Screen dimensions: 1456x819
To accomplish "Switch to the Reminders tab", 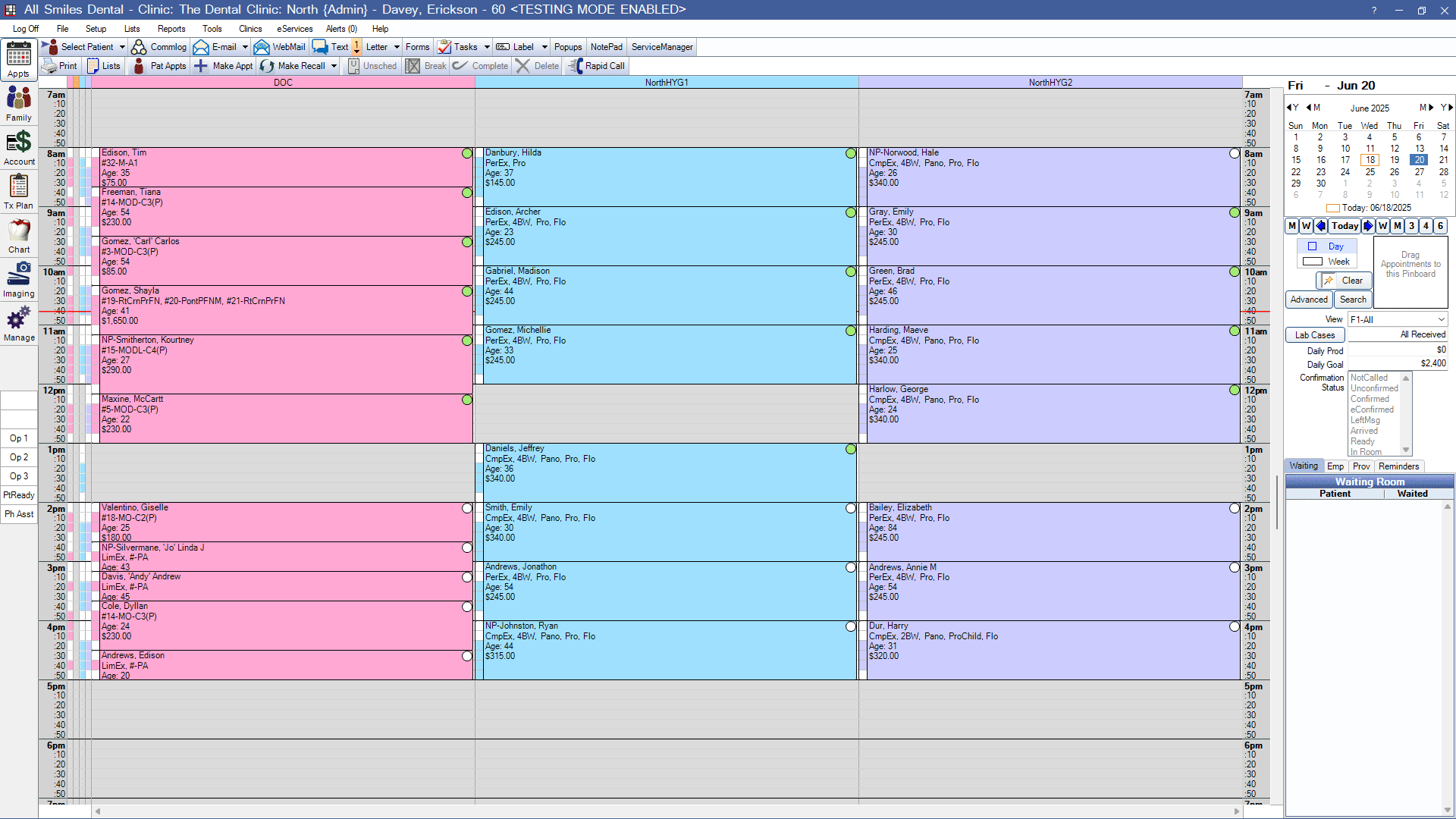I will click(x=1398, y=466).
